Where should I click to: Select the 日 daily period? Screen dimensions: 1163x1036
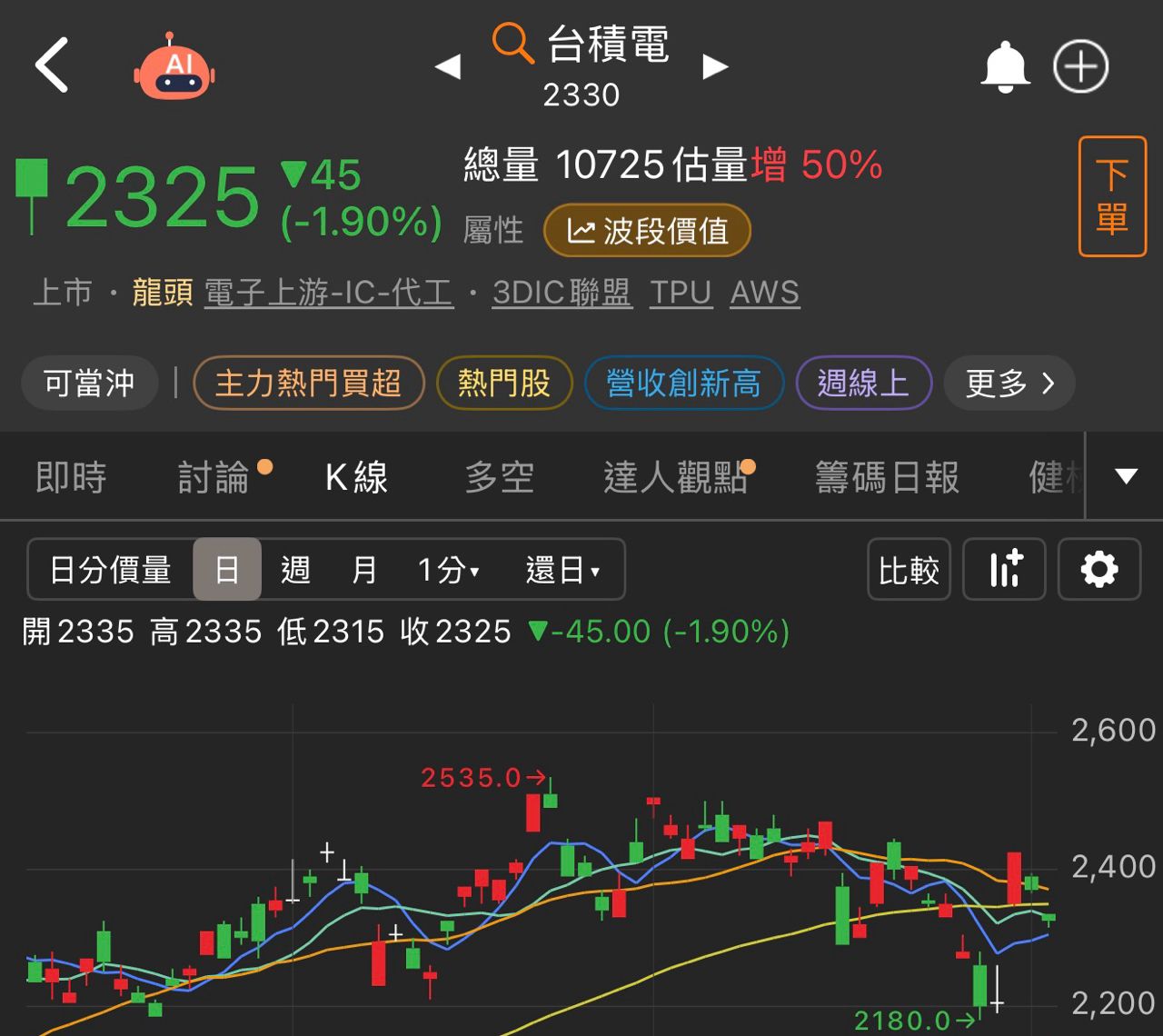click(227, 570)
